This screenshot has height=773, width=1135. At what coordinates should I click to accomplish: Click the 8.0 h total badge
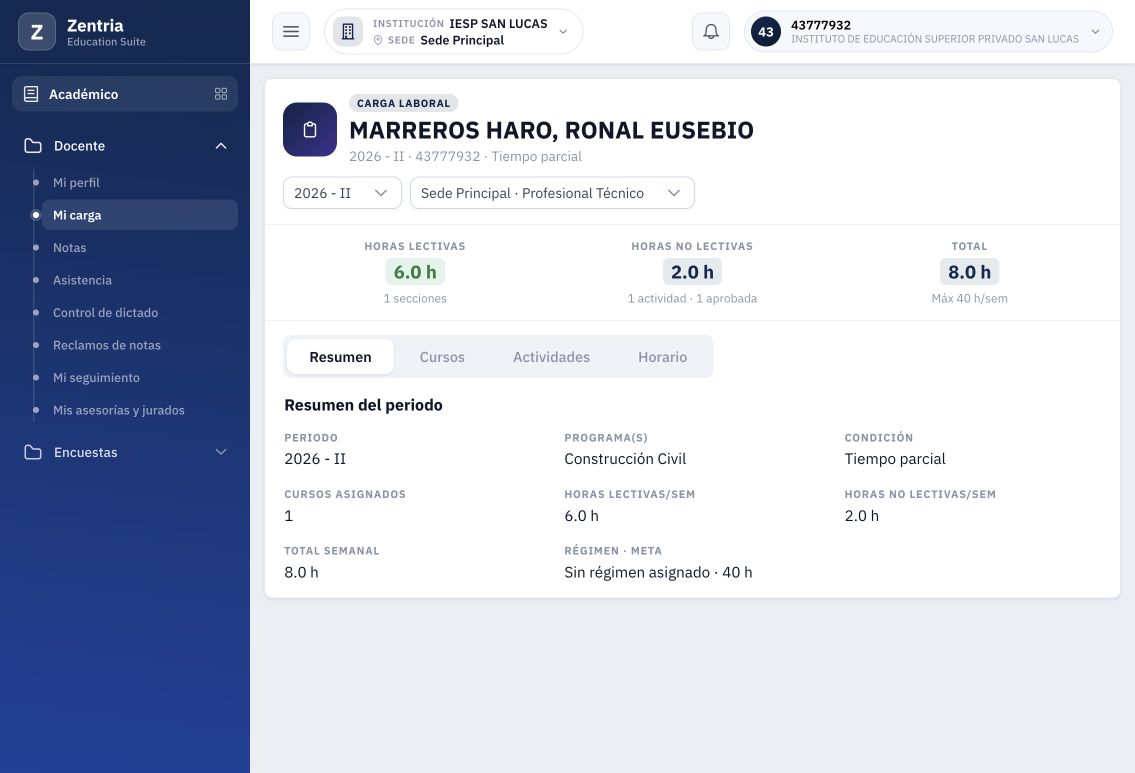[x=969, y=272]
